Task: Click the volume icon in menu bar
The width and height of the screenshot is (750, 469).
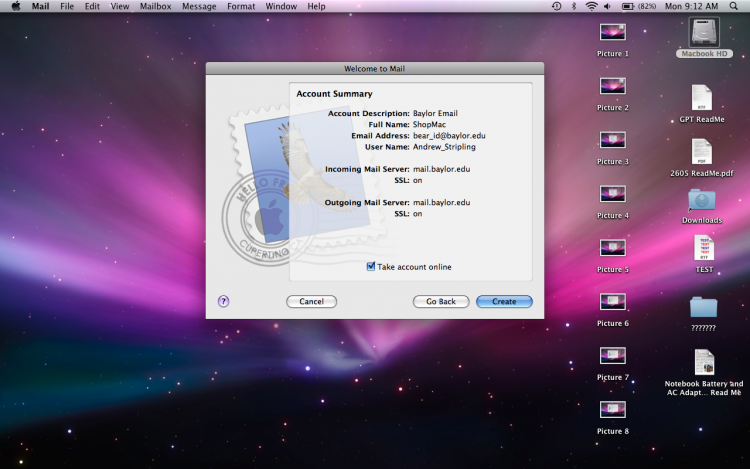Action: (607, 6)
